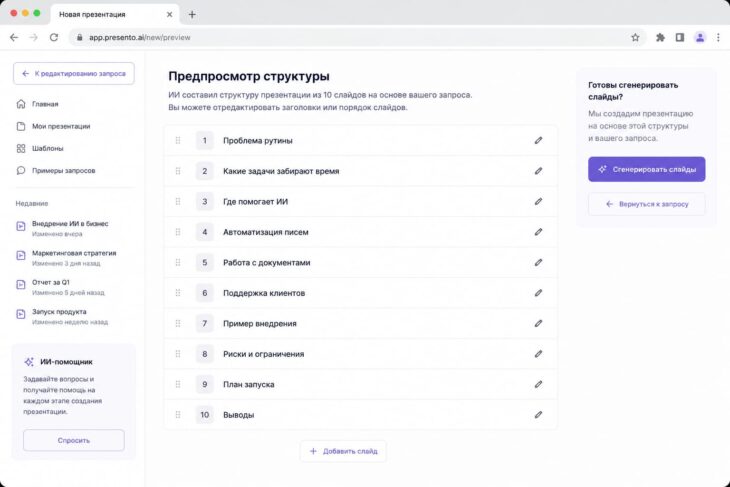Open 'Мои презентации' section

tap(53, 126)
